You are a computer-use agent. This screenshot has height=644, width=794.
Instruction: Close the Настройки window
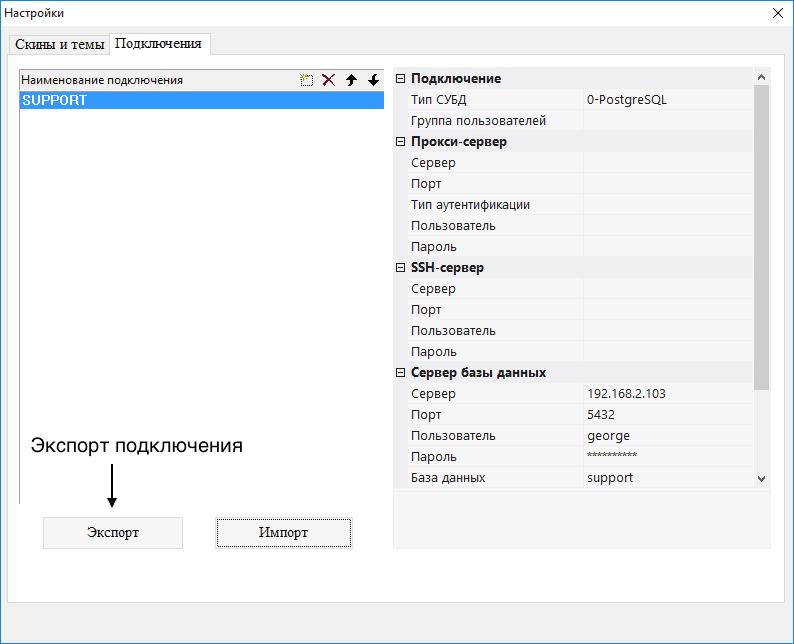(x=778, y=13)
